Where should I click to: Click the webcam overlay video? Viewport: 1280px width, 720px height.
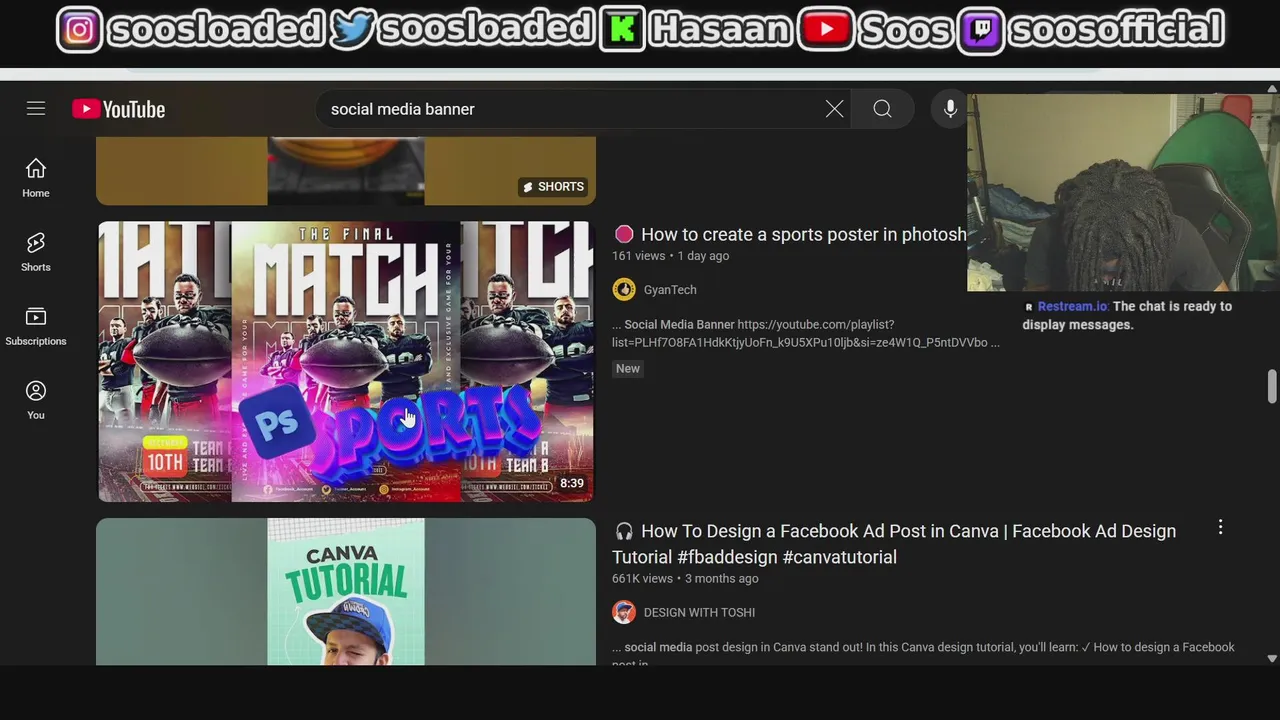point(1123,192)
